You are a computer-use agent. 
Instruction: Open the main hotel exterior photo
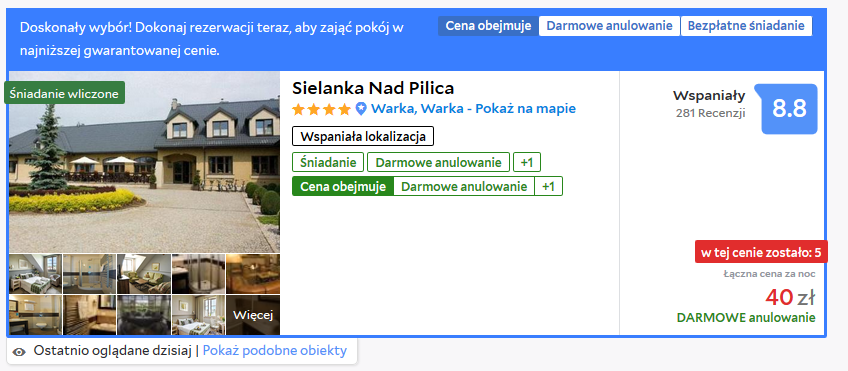(144, 162)
